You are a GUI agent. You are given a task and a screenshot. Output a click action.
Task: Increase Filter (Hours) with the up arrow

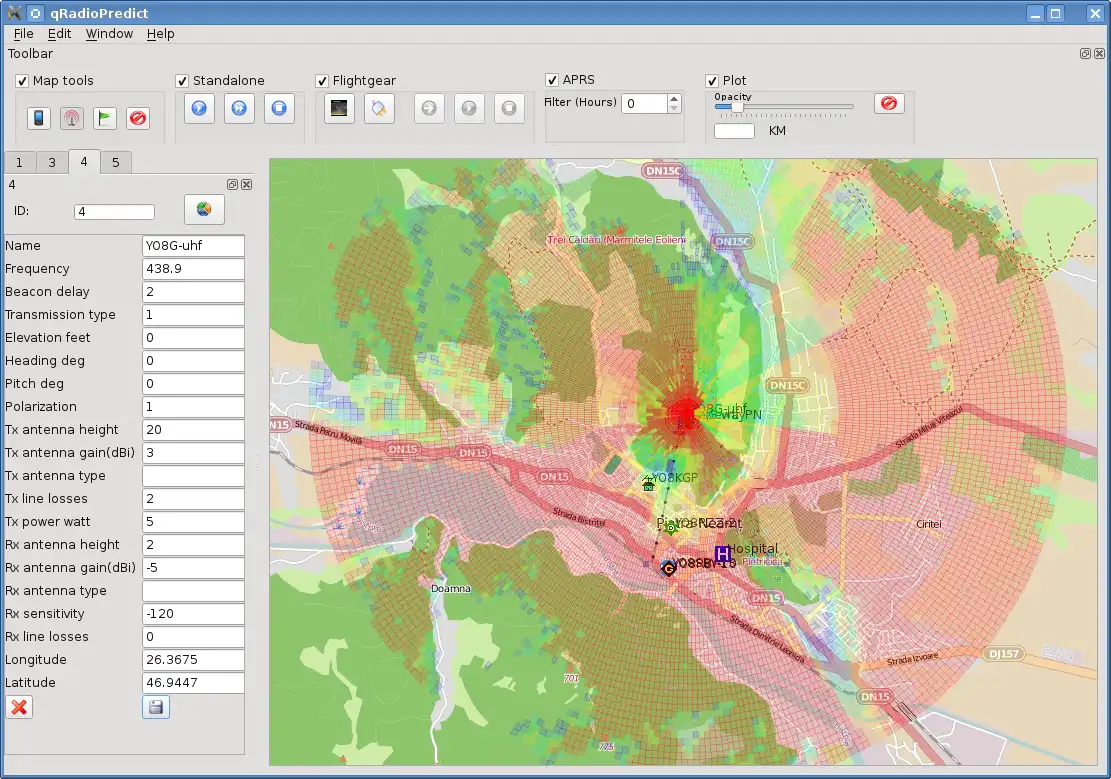coord(674,98)
